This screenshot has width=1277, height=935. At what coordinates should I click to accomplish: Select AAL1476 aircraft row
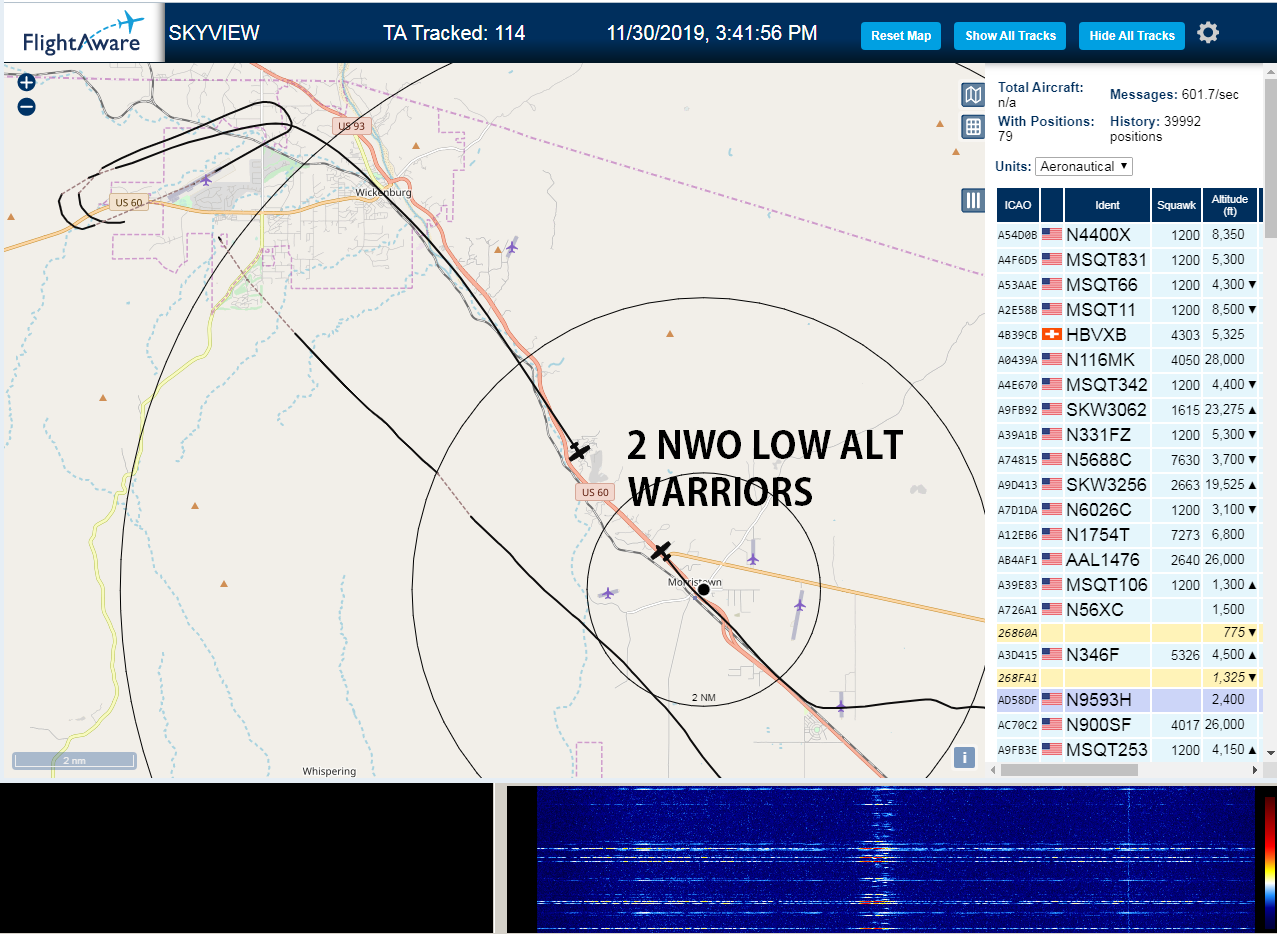pos(1128,559)
